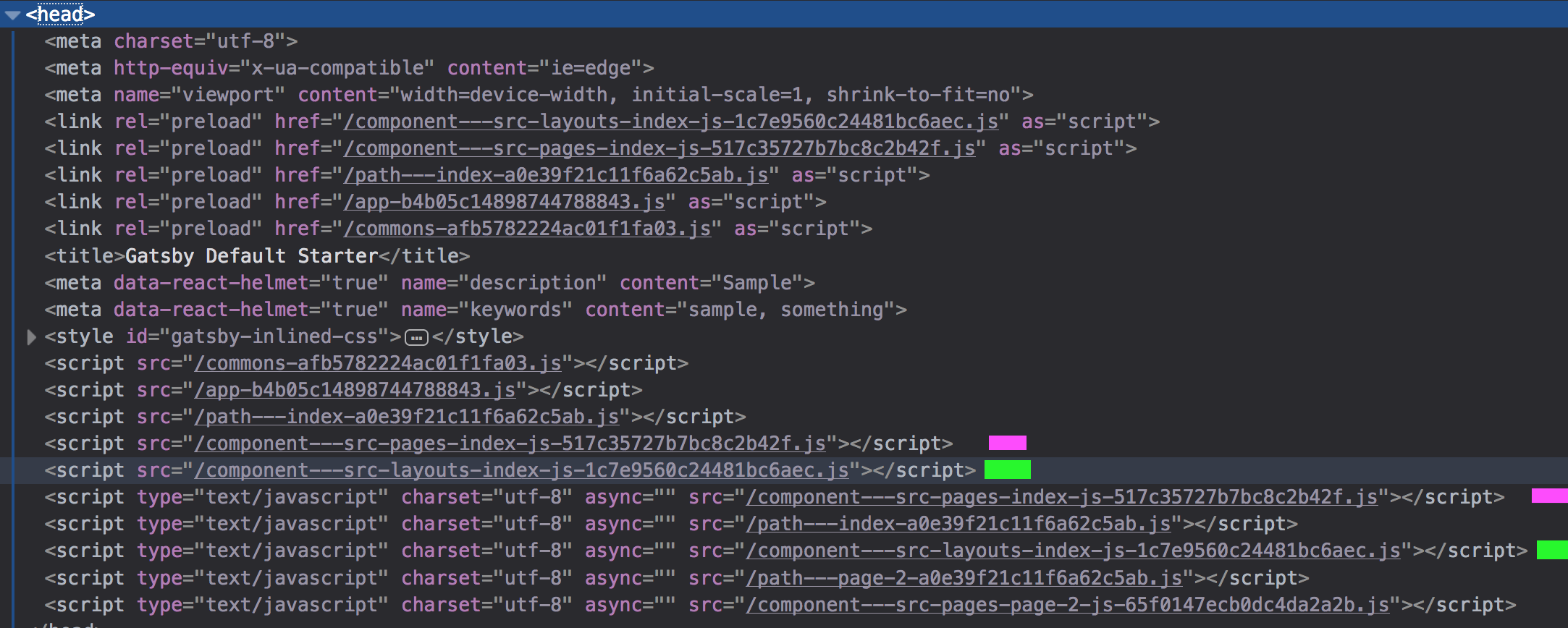Open pages-index-js src in the non-async script row
This screenshot has width=1568, height=628.
(x=510, y=444)
